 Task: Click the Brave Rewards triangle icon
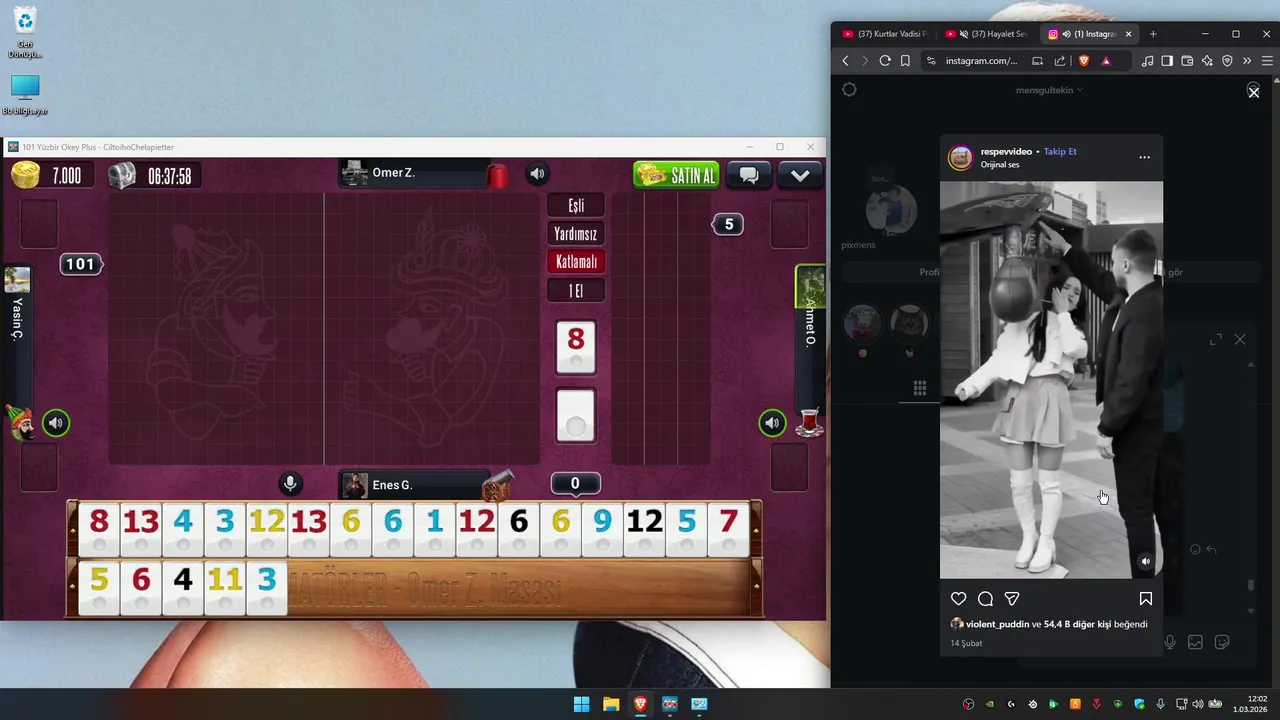click(x=1106, y=61)
